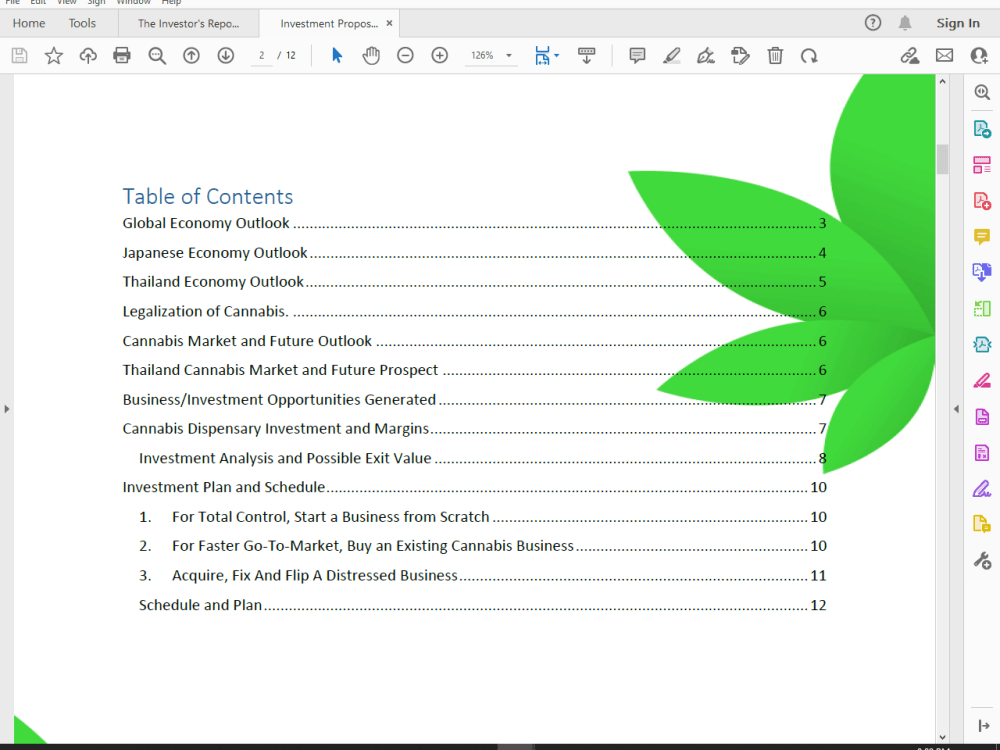
Task: Open the Window menu
Action: [x=133, y=3]
